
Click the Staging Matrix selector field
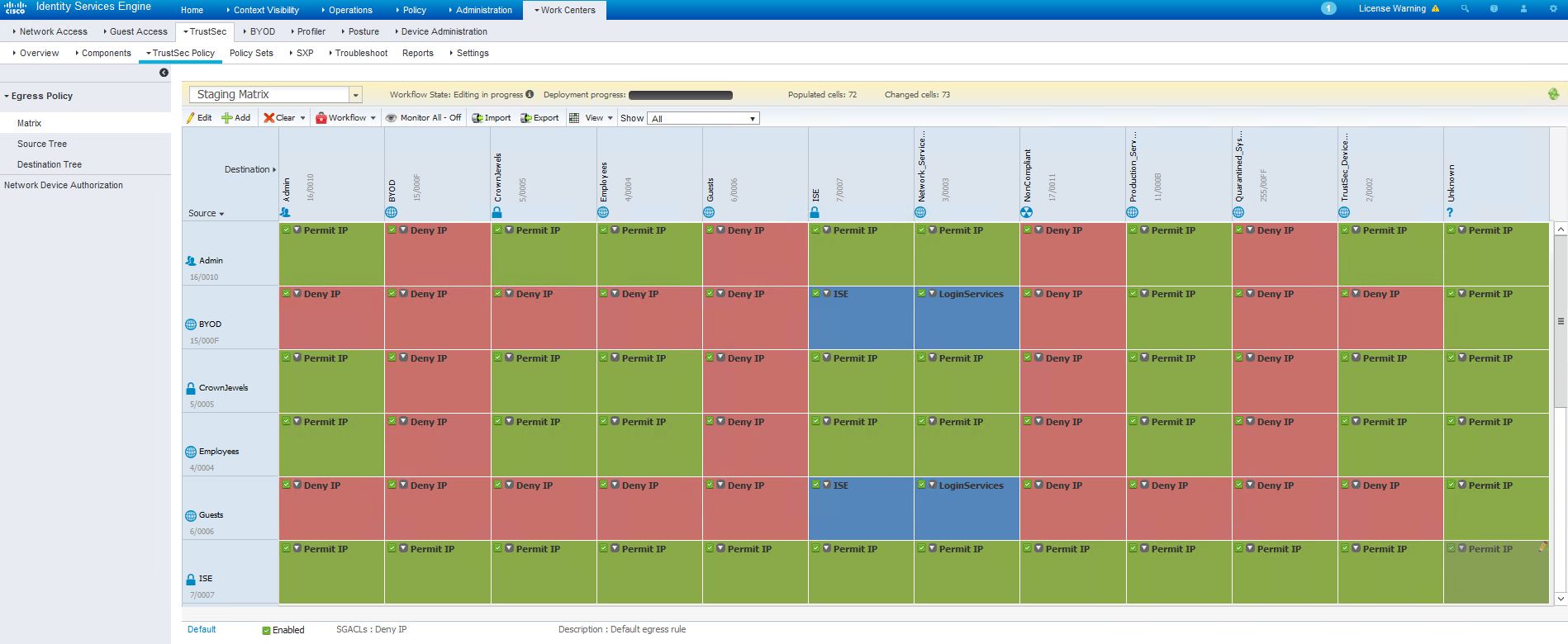point(269,95)
